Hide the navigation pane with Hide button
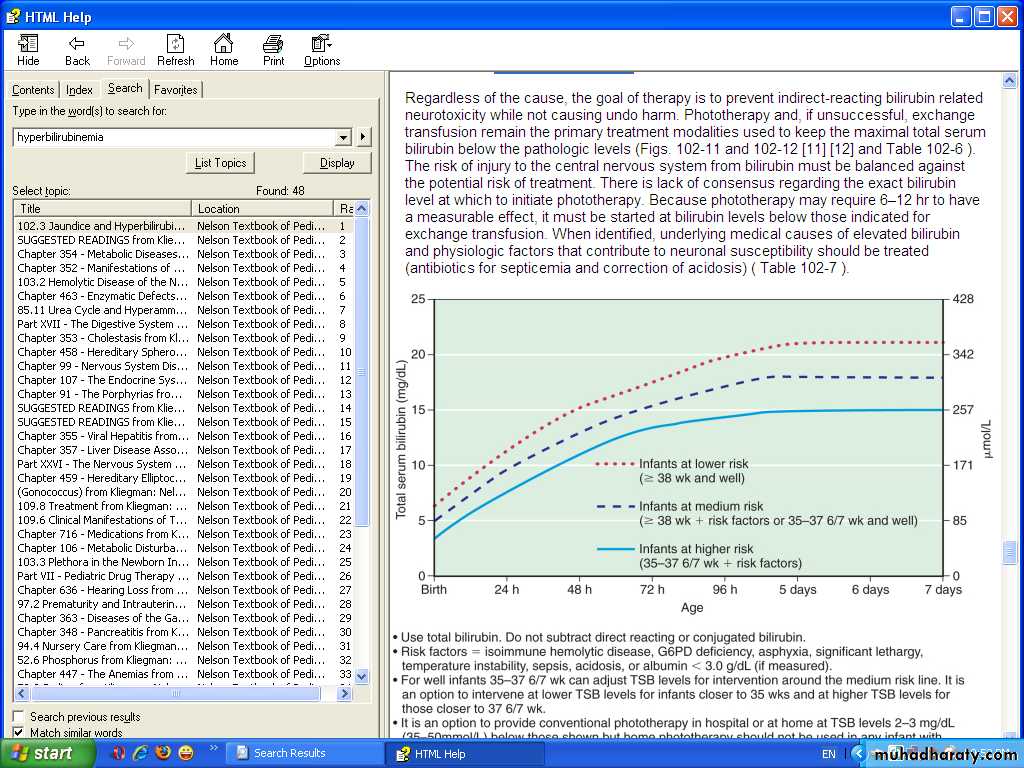This screenshot has width=1024, height=768. point(28,50)
